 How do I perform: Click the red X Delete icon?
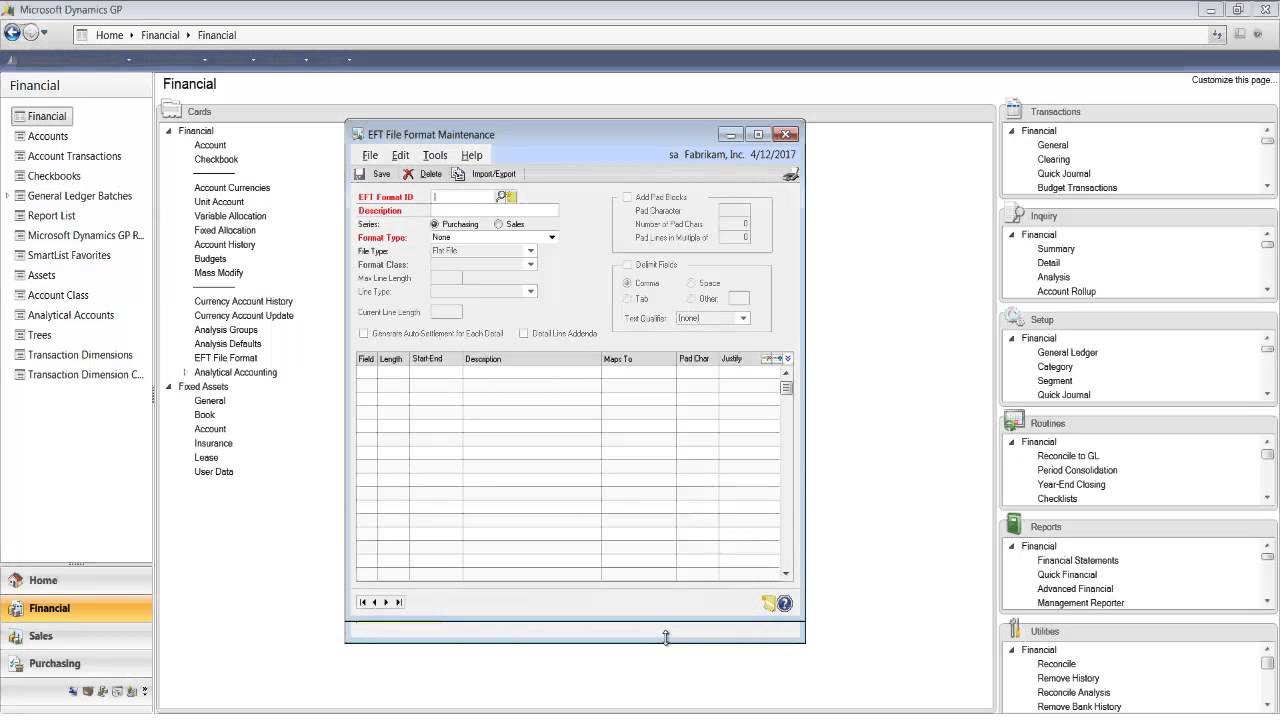point(408,174)
